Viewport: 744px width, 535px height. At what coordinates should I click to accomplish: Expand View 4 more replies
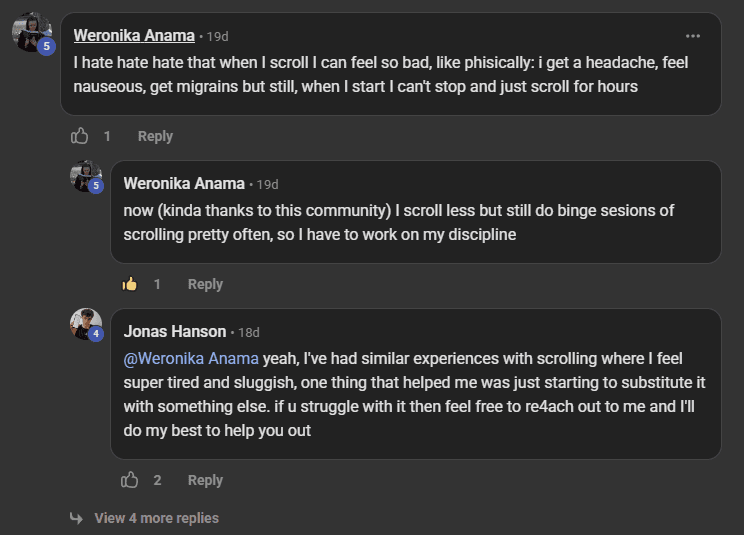click(156, 518)
